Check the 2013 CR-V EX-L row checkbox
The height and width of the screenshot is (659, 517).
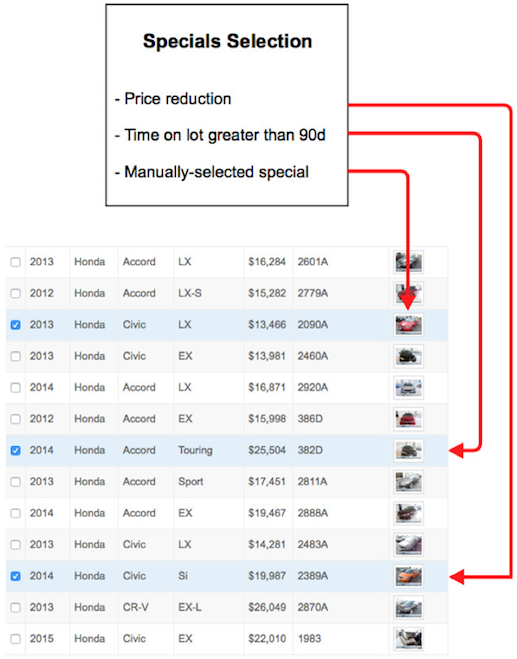click(x=16, y=608)
